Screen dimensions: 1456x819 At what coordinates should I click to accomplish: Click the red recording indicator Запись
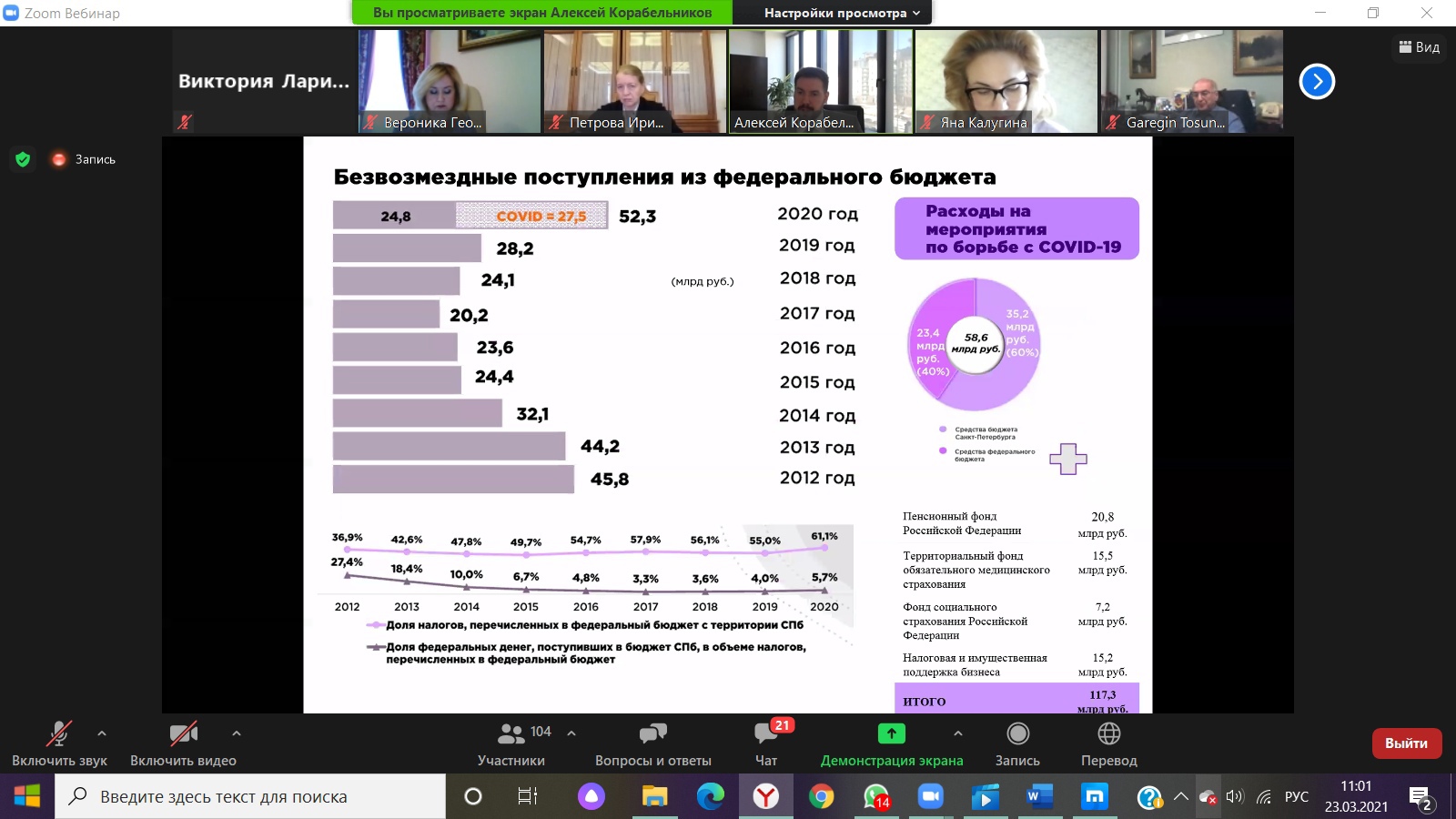(x=84, y=159)
